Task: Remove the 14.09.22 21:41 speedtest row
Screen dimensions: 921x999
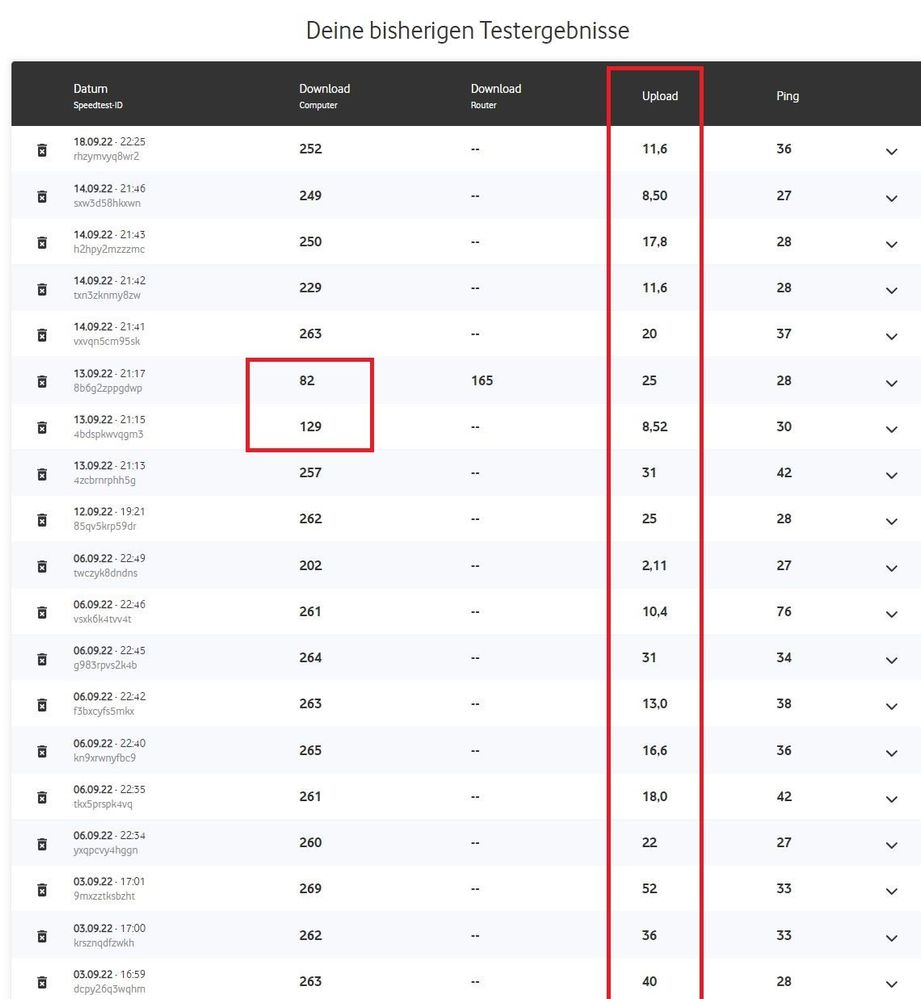Action: tap(42, 335)
